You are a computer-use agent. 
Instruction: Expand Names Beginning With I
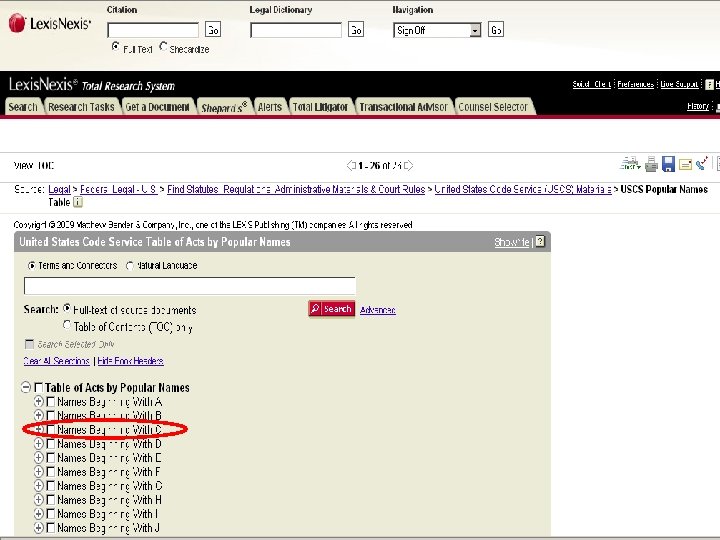pos(39,513)
